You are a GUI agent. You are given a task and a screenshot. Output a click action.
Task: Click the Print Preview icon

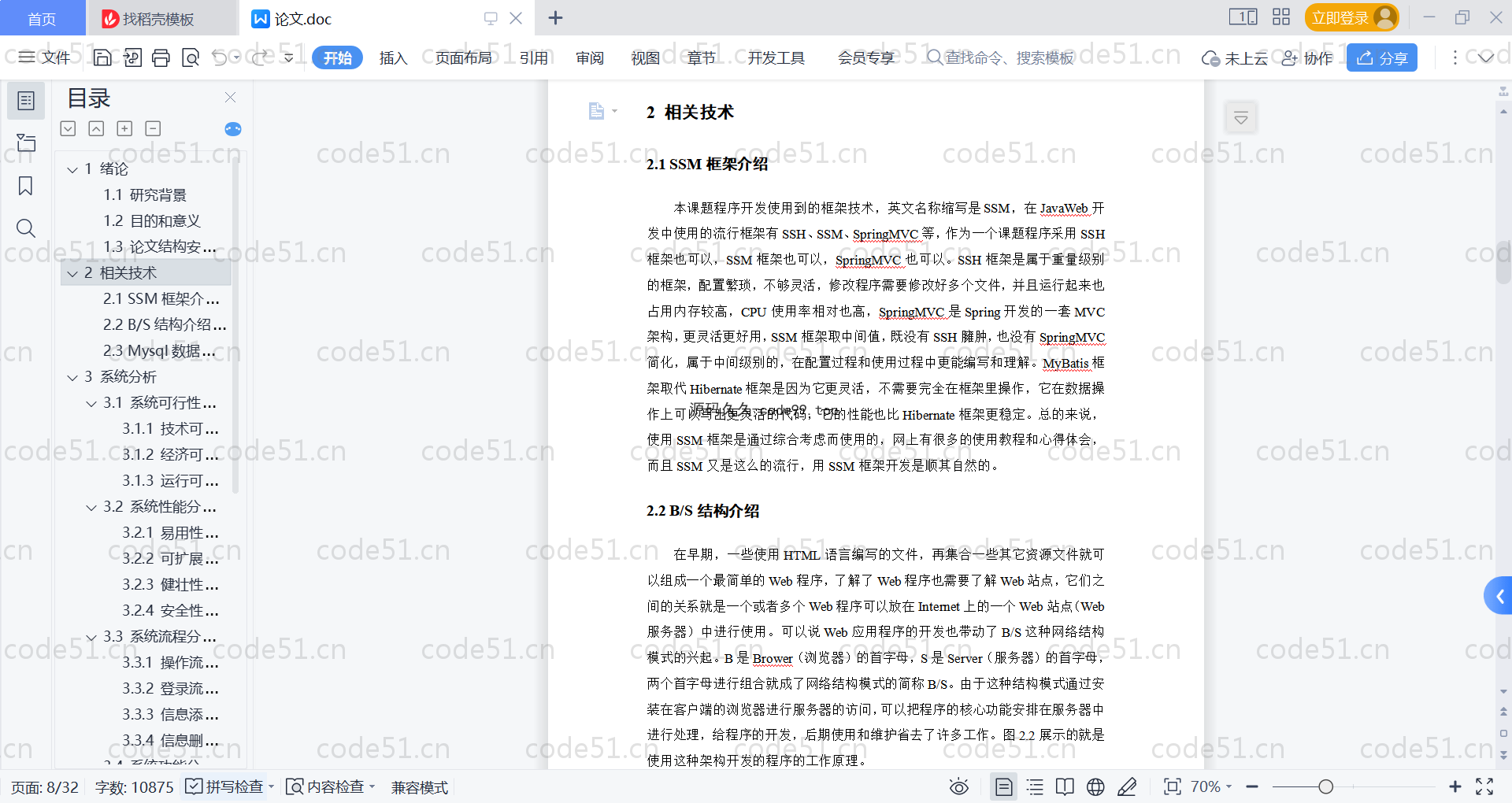[x=190, y=57]
